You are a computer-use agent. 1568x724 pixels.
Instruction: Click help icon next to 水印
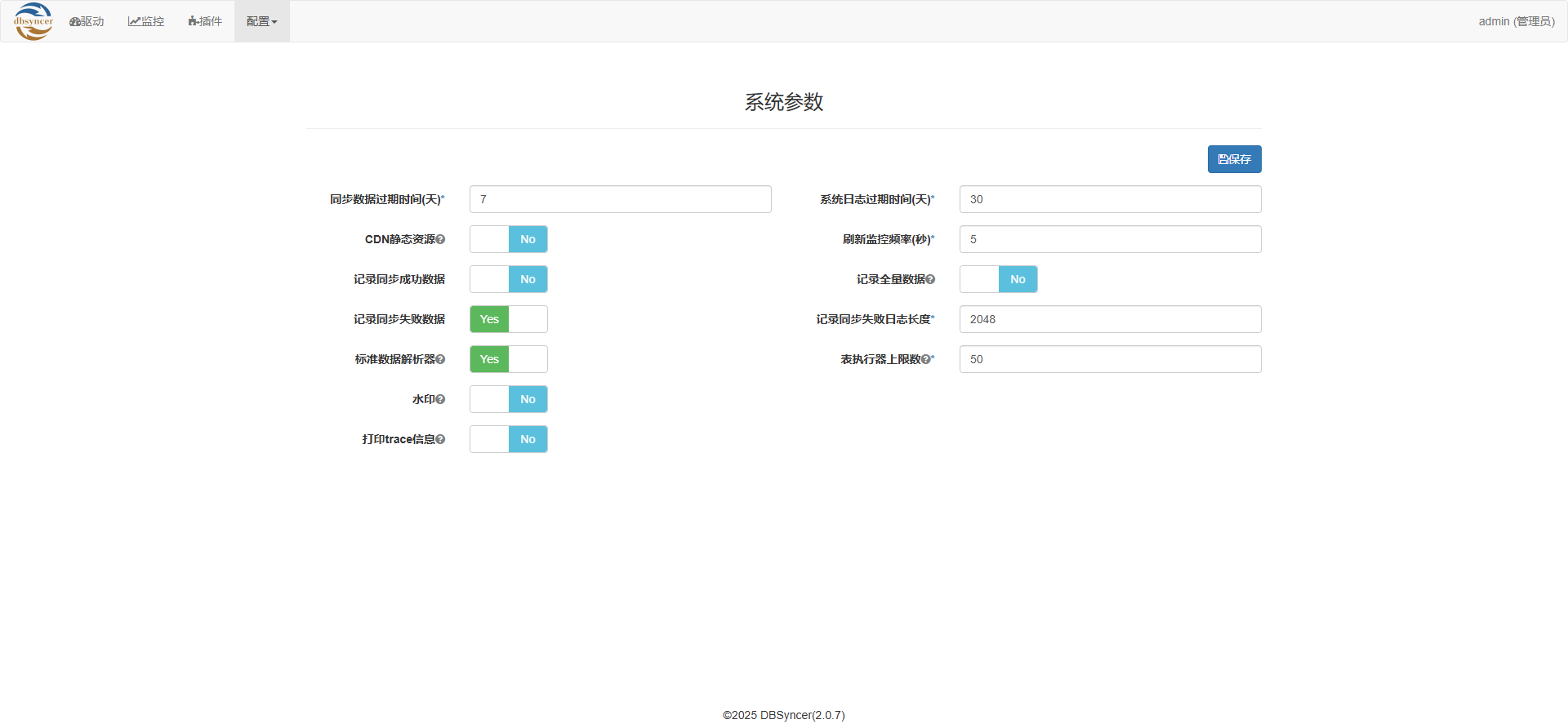[440, 399]
